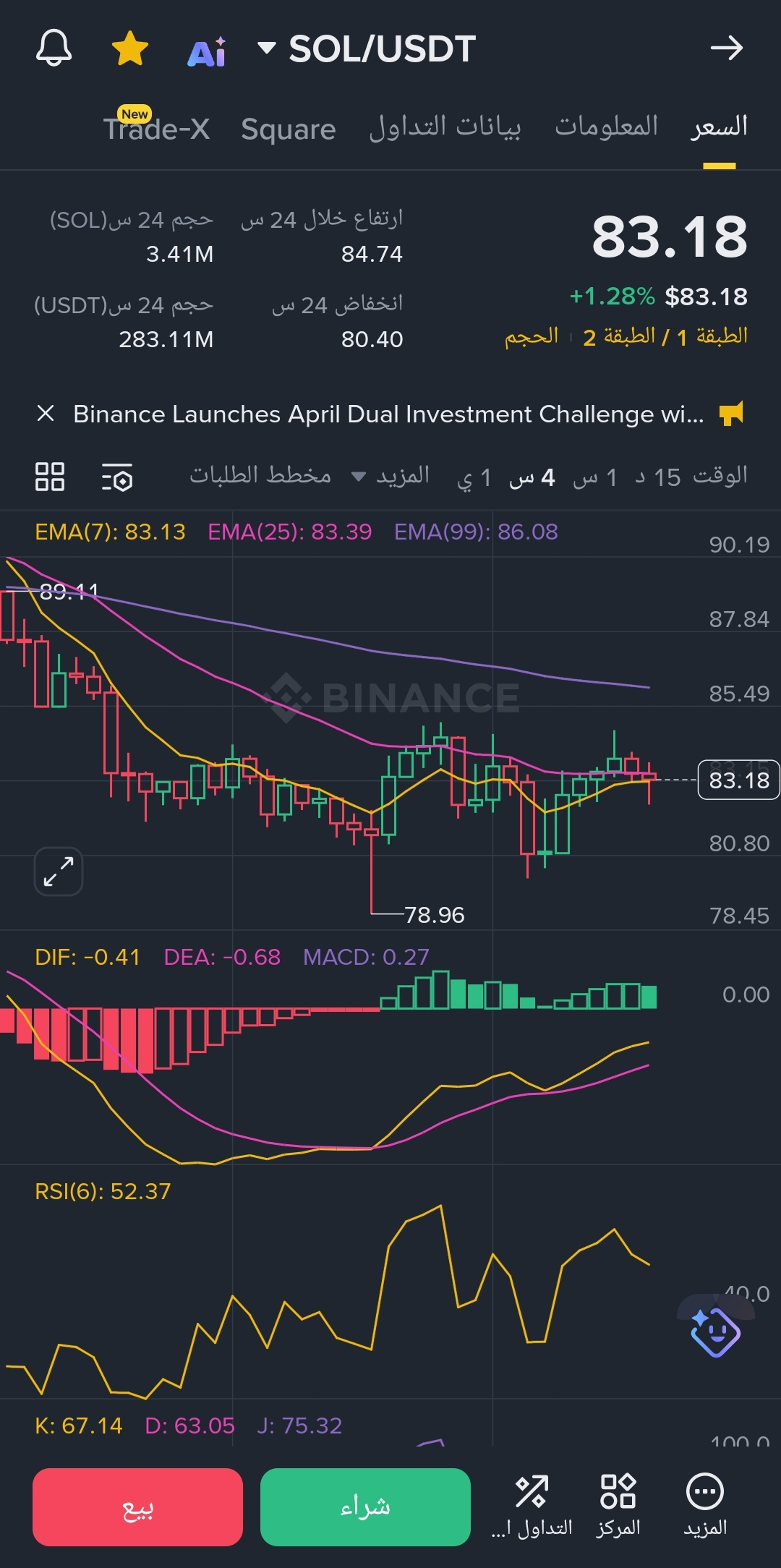This screenshot has height=1568, width=781.
Task: Switch to the Square tab
Action: click(x=289, y=129)
